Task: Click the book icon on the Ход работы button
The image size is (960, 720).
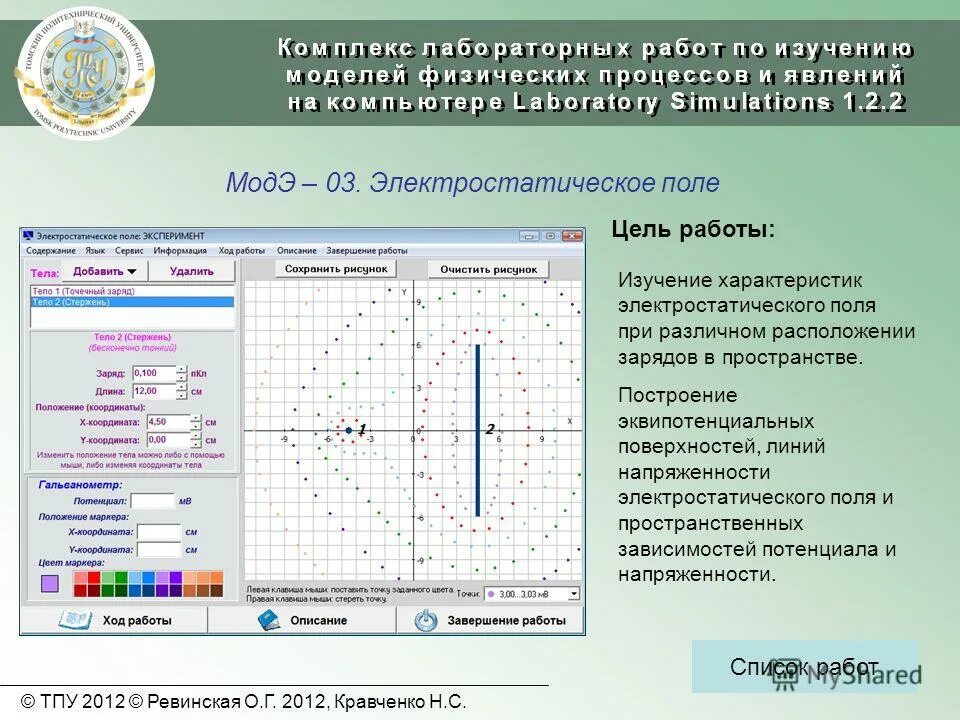Action: tap(75, 620)
